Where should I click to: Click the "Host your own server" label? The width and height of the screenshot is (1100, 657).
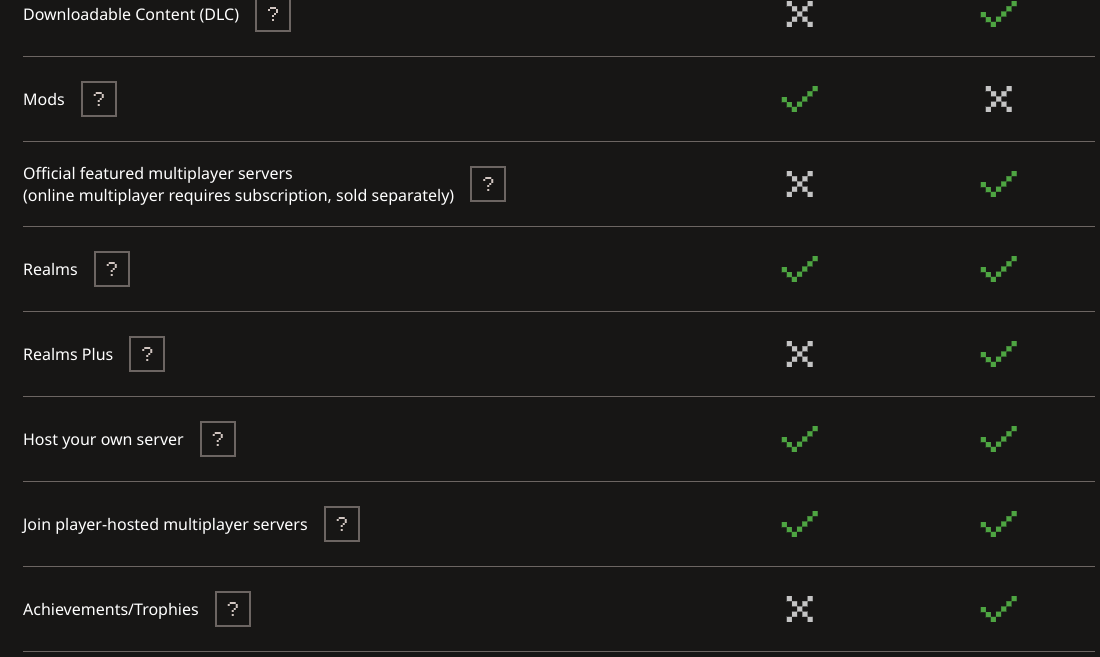103,439
